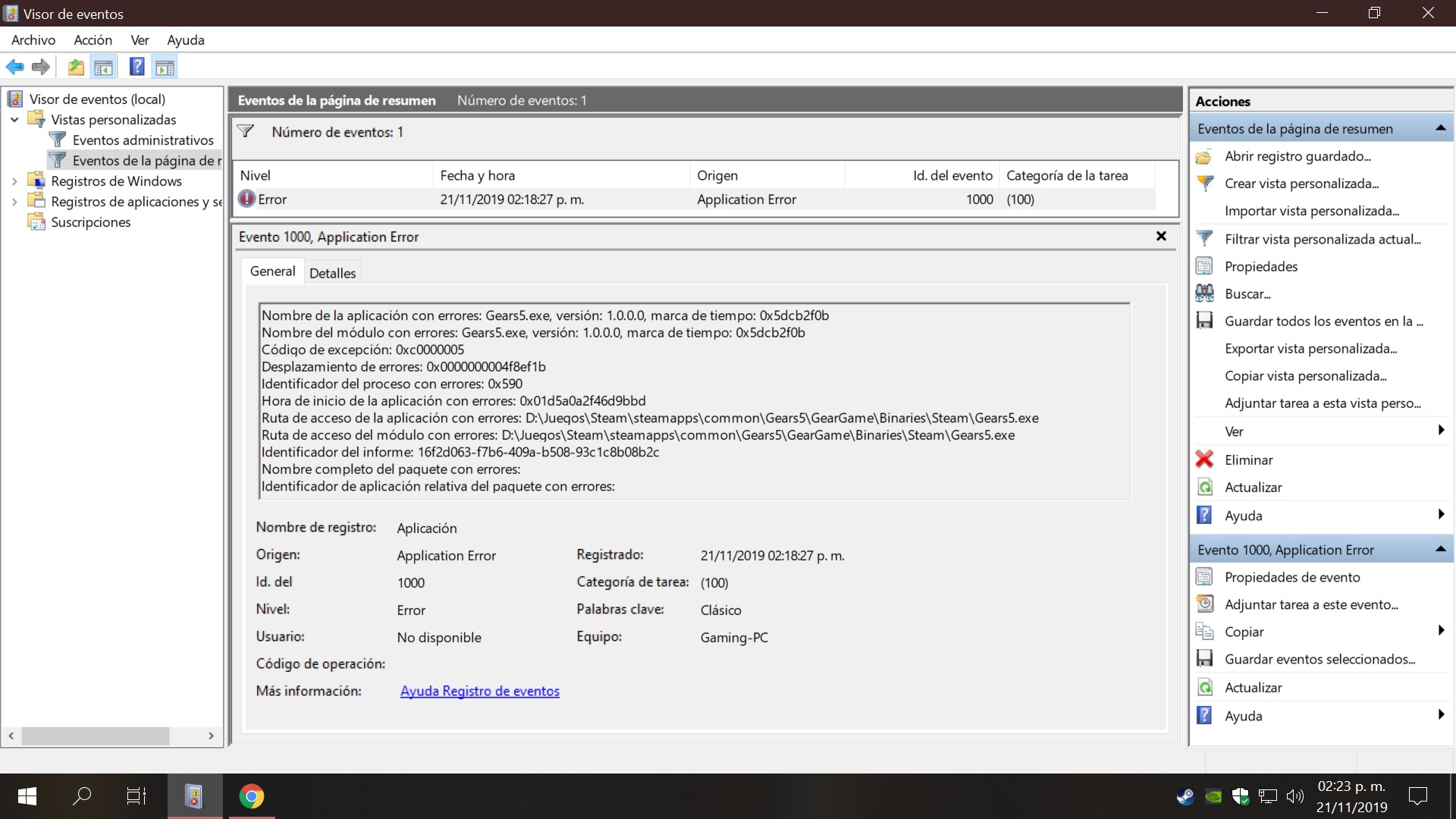Close the event 1000 preview pane
This screenshot has height=819, width=1456.
1160,237
